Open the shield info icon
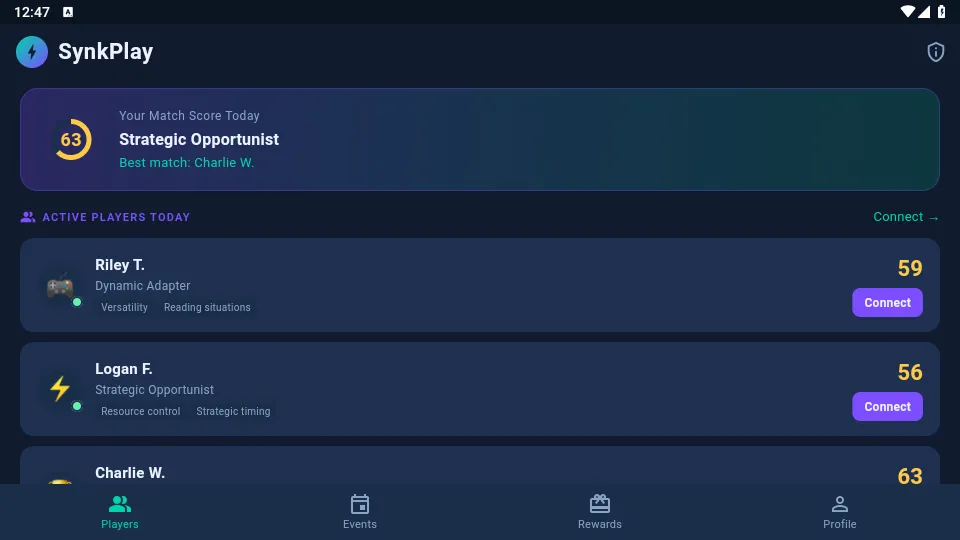Viewport: 960px width, 540px height. pyautogui.click(x=935, y=52)
